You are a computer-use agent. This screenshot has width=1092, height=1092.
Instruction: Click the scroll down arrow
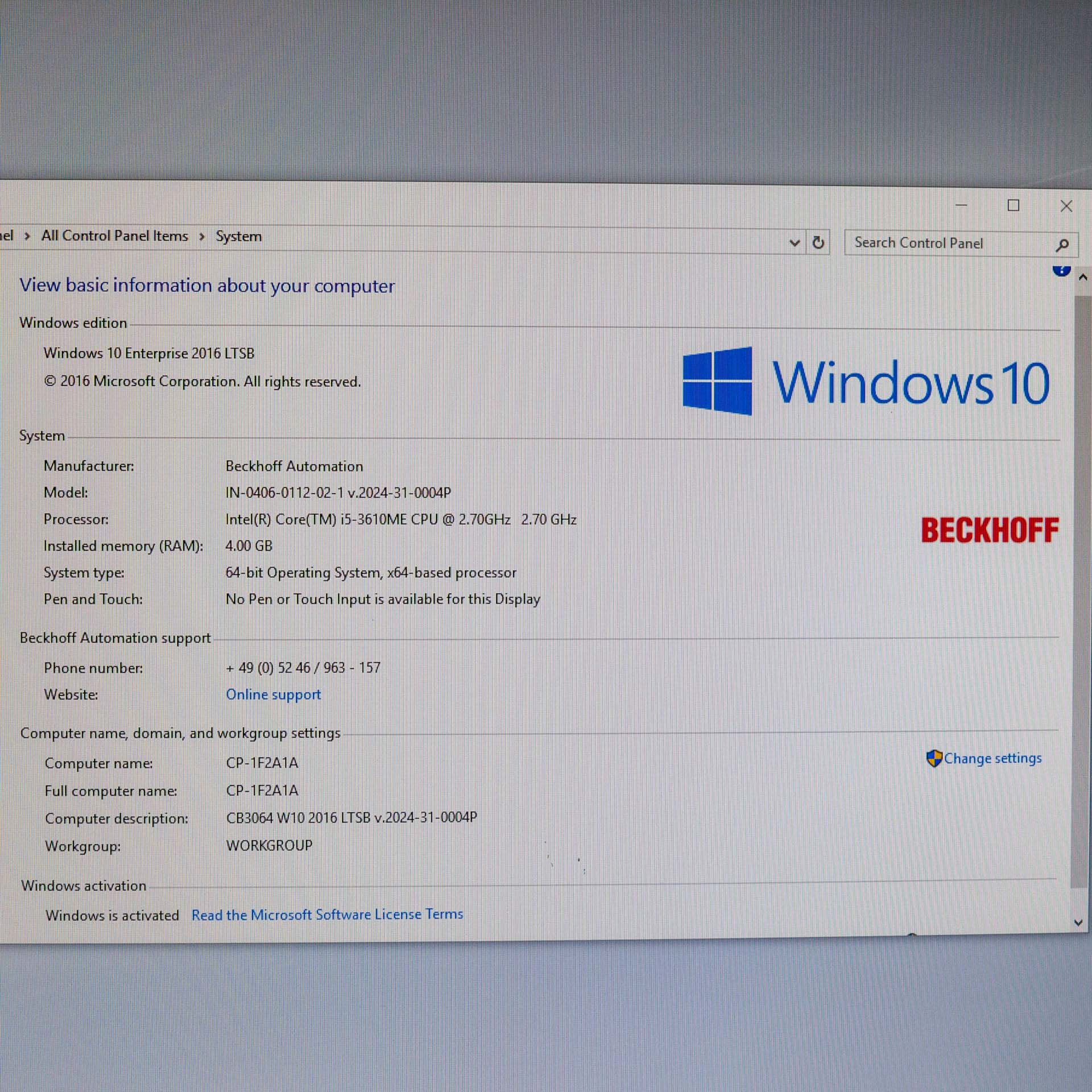(x=1078, y=923)
